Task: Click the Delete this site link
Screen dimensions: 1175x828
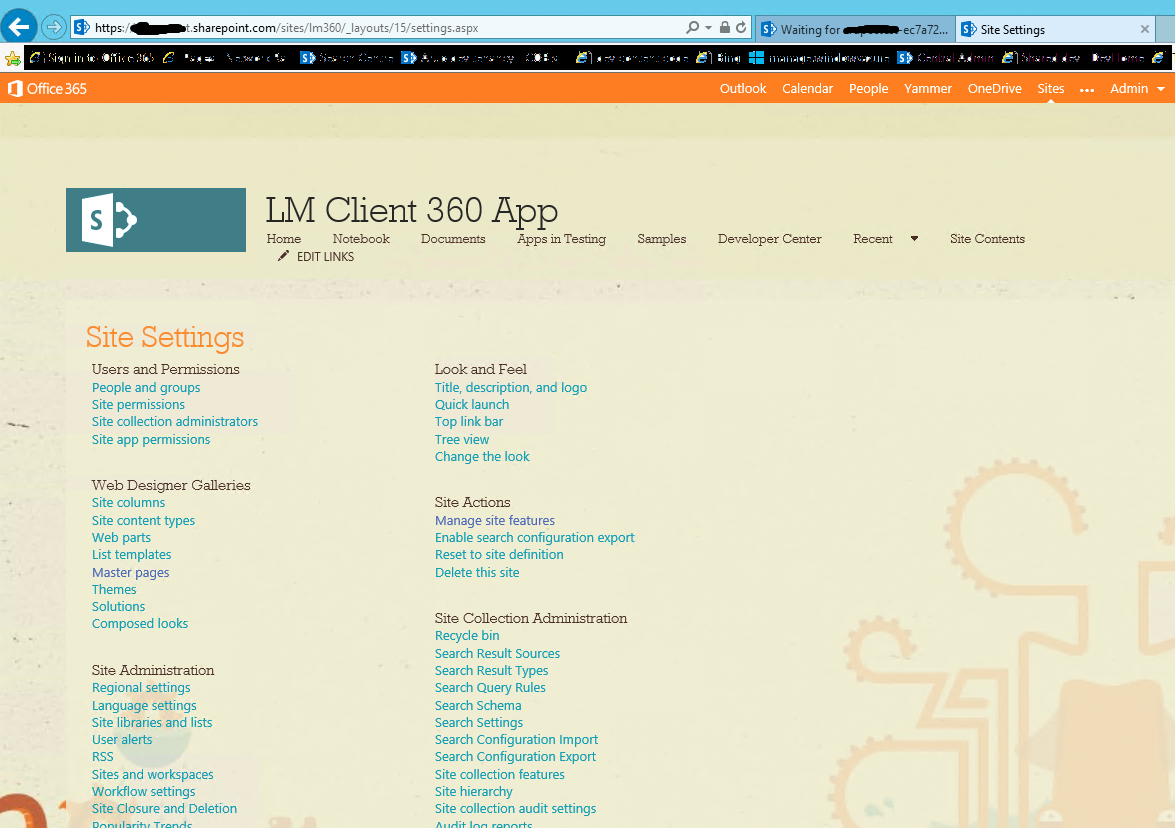Action: tap(477, 572)
